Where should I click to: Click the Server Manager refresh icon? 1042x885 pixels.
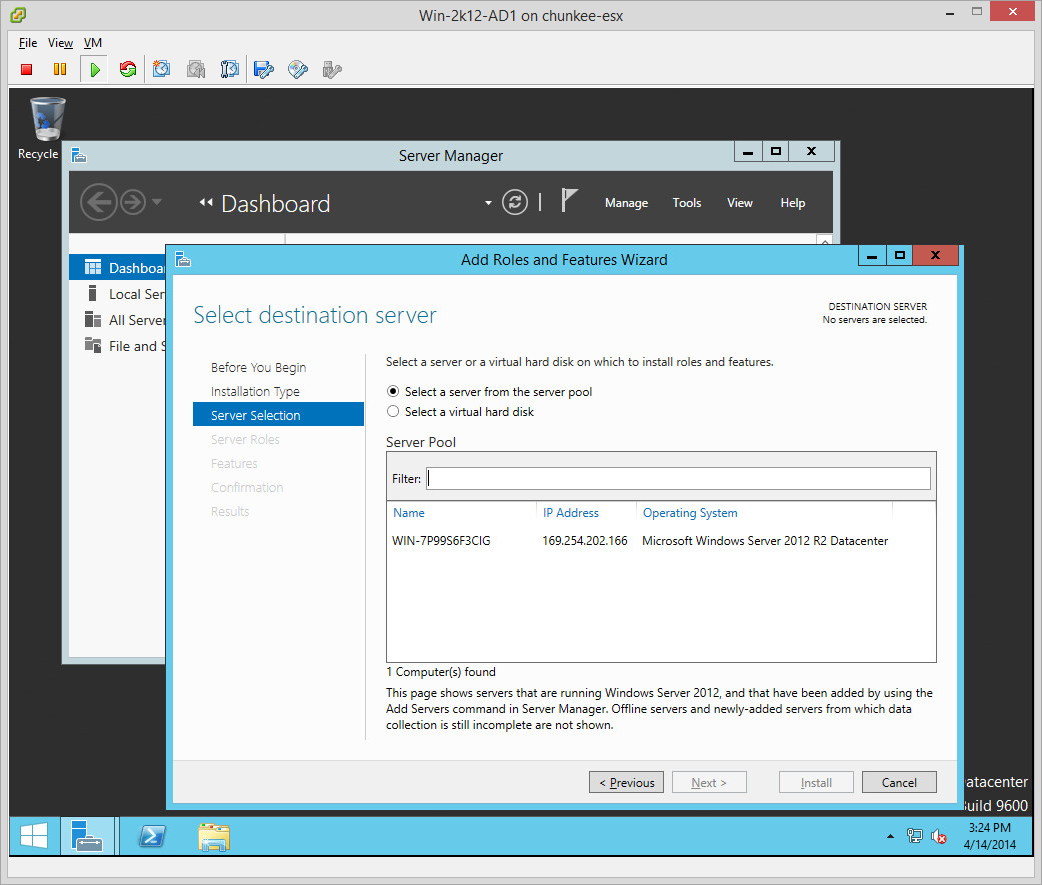[x=514, y=202]
